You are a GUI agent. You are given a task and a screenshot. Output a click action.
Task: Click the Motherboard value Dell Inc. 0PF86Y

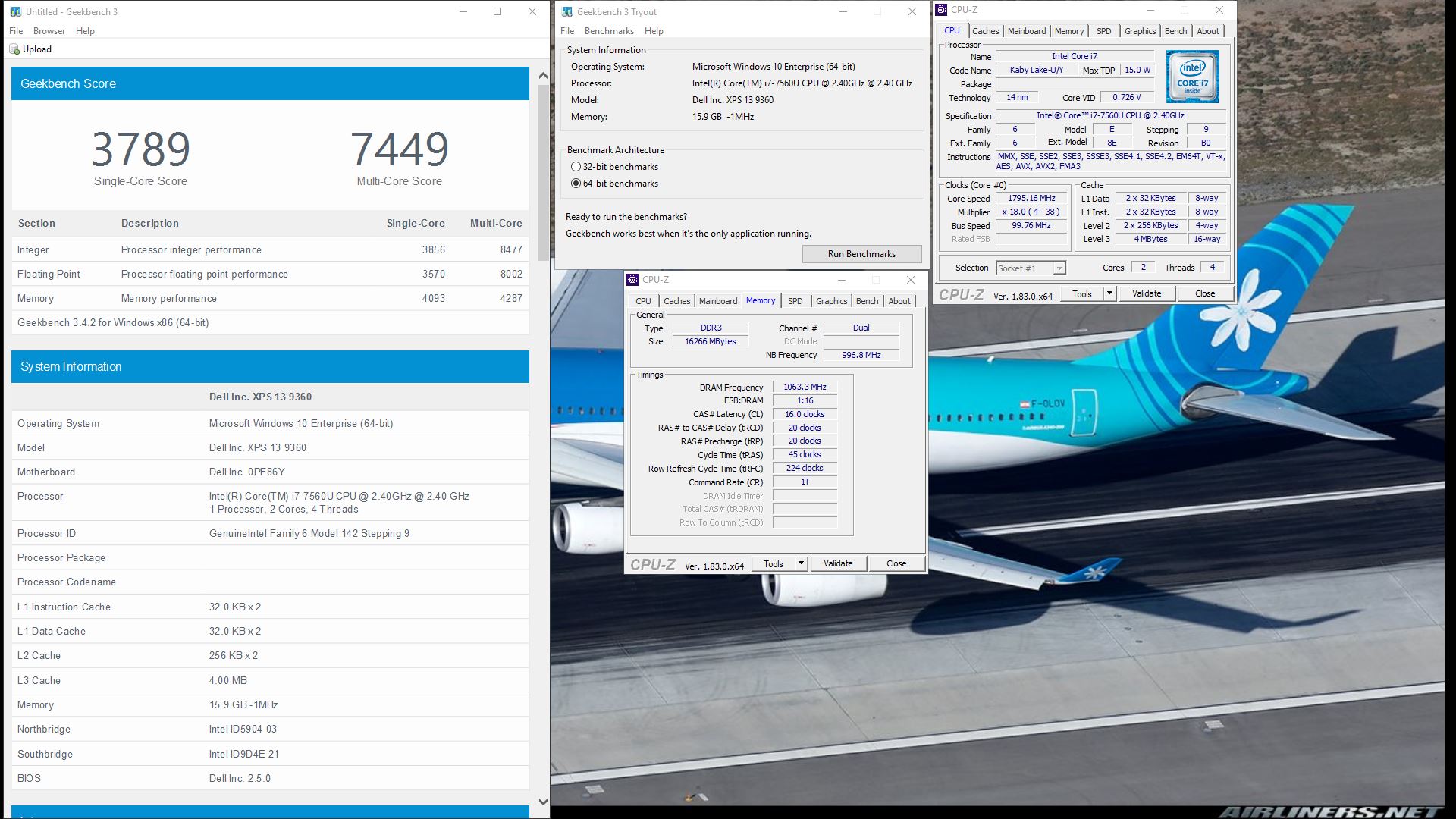(x=247, y=472)
